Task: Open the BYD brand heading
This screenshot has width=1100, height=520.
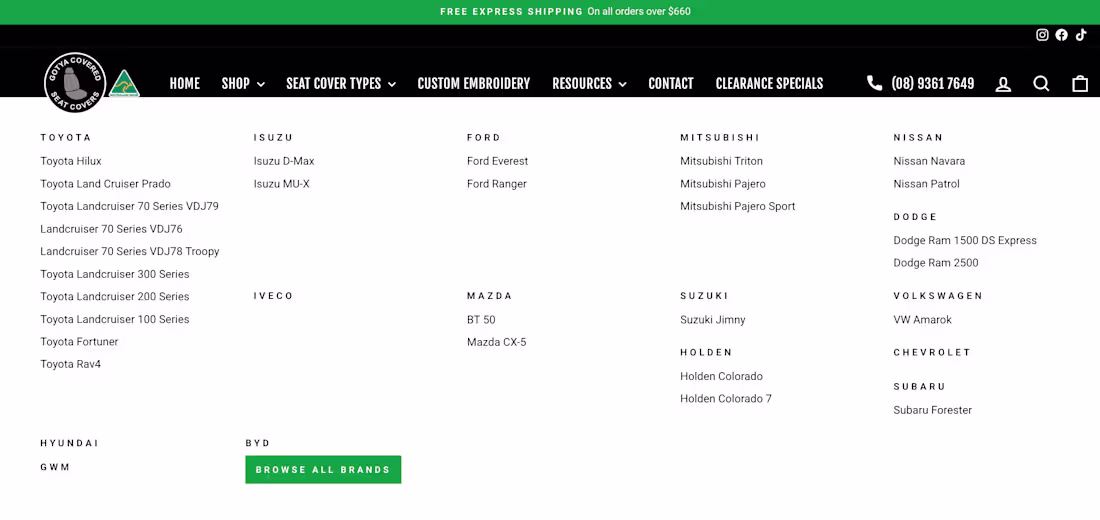Action: [257, 444]
